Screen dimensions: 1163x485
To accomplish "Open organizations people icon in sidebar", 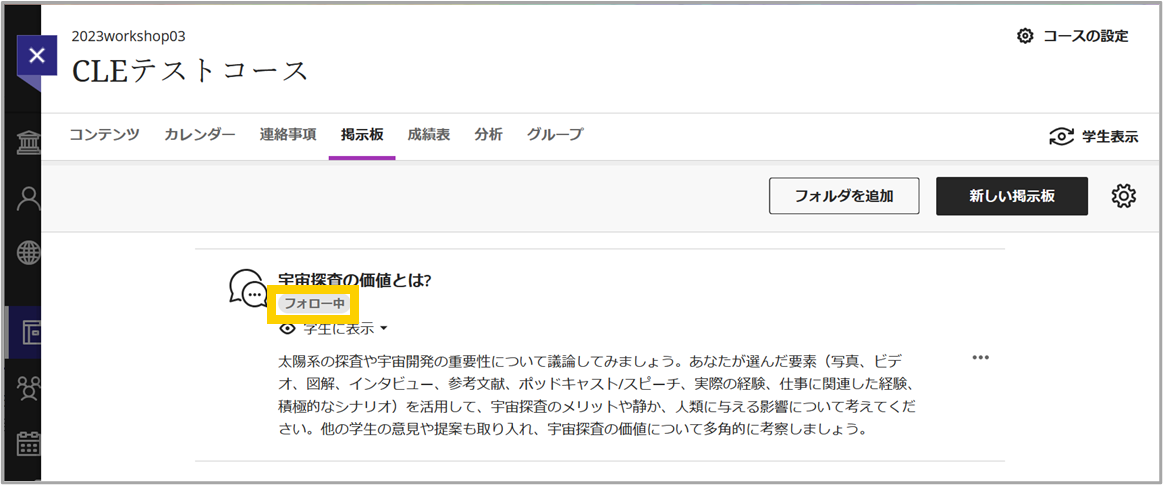I will [x=28, y=389].
